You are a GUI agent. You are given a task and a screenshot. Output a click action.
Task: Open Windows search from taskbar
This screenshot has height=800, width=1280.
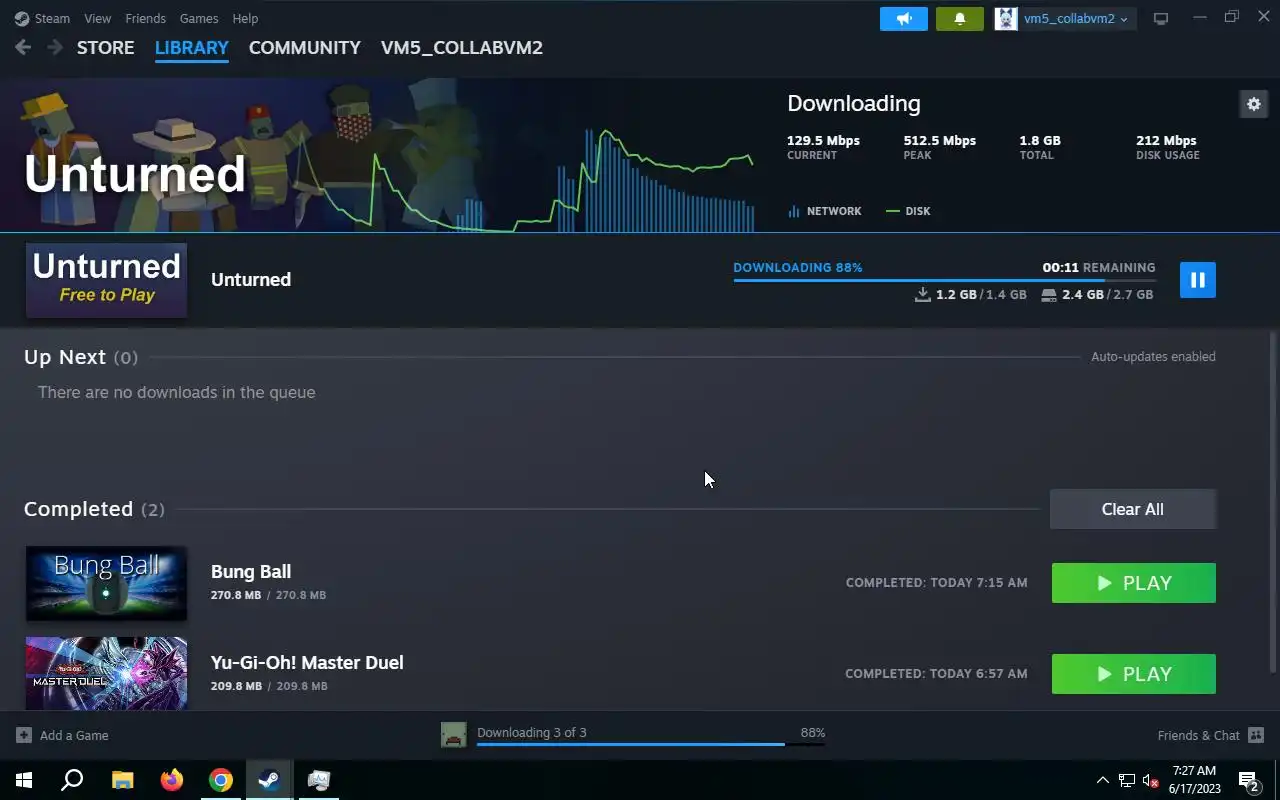point(72,780)
